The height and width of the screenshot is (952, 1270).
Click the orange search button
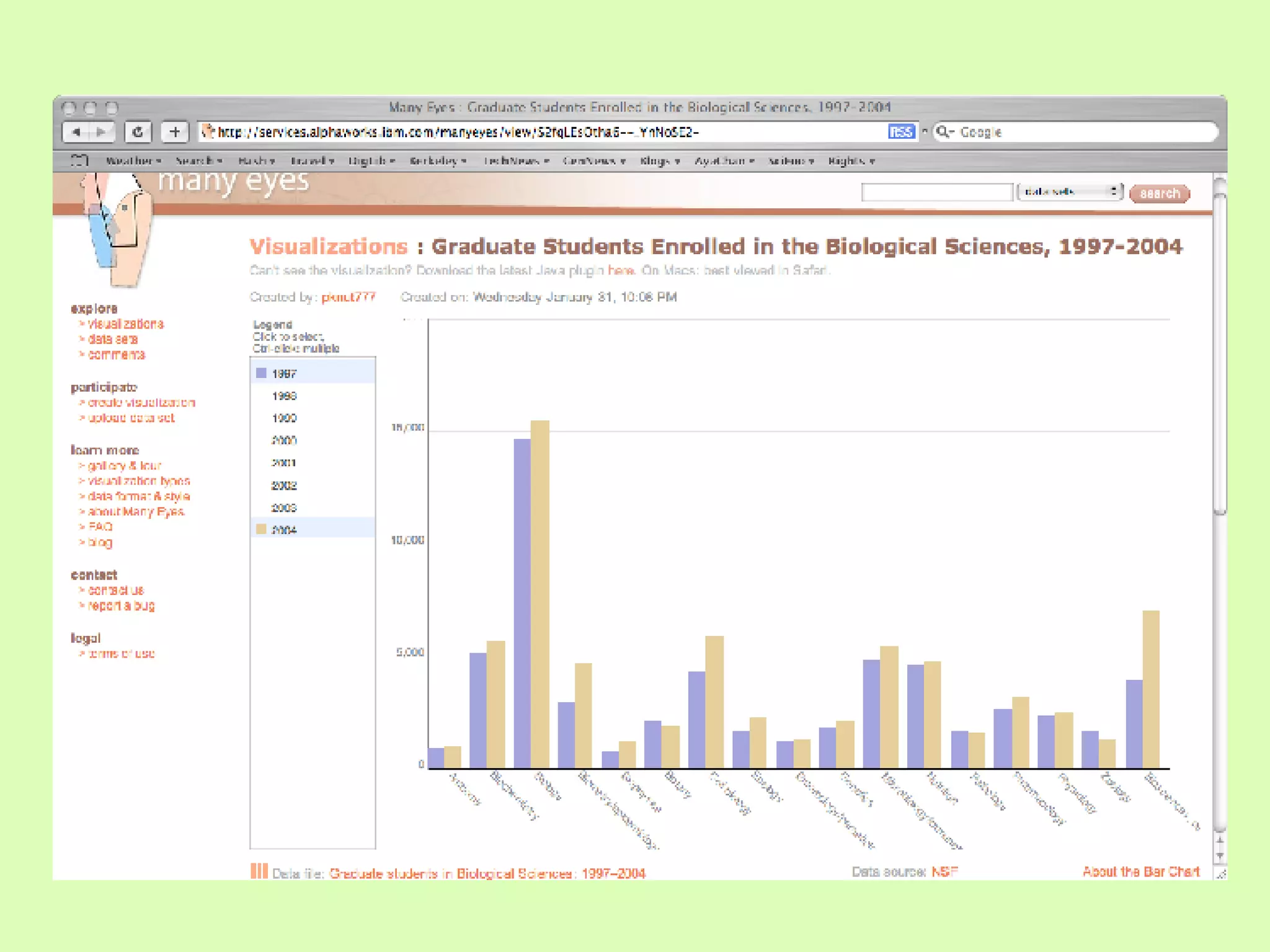pyautogui.click(x=1159, y=193)
